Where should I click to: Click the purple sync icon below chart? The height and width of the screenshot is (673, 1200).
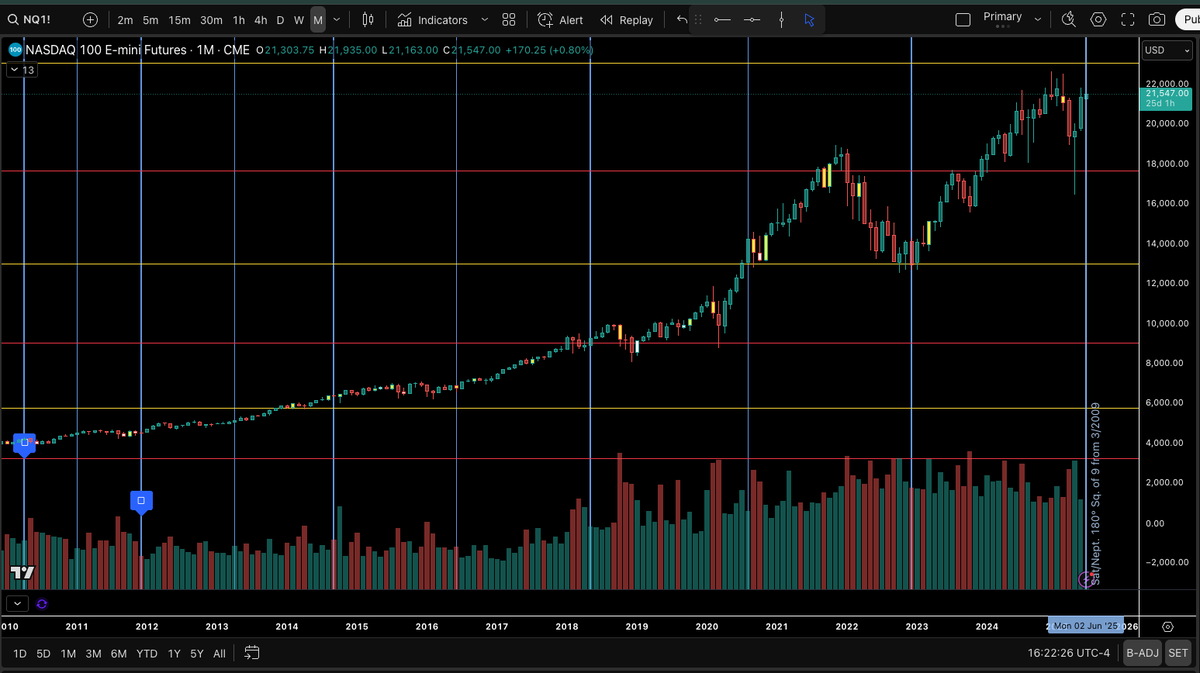tap(41, 603)
